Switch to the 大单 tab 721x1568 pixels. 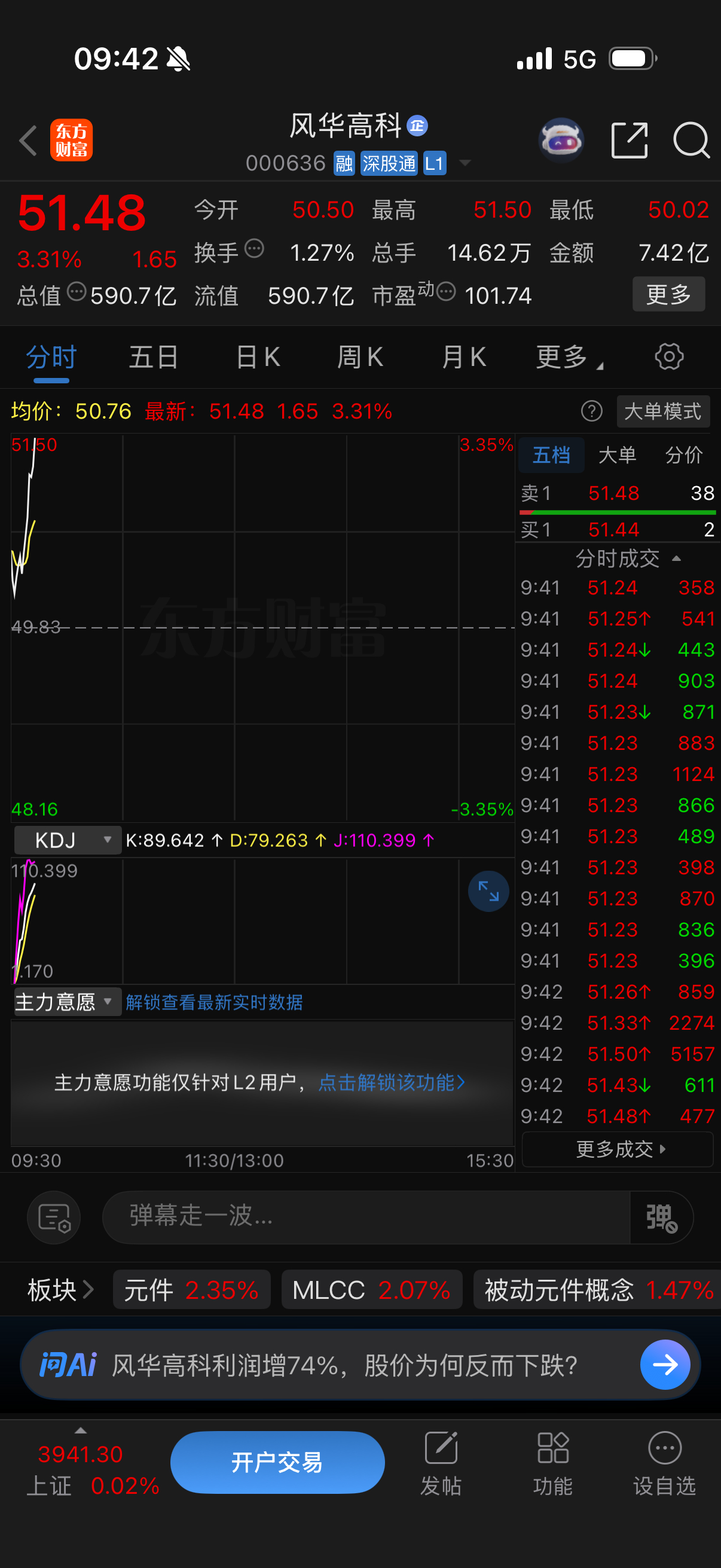tap(618, 454)
